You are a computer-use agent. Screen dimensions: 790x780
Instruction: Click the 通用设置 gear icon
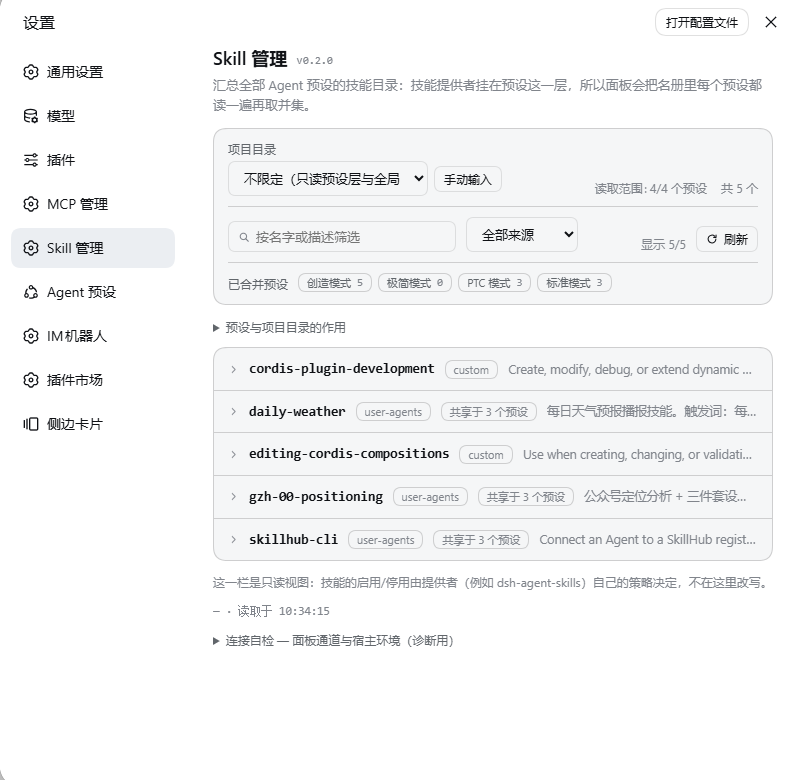point(31,72)
